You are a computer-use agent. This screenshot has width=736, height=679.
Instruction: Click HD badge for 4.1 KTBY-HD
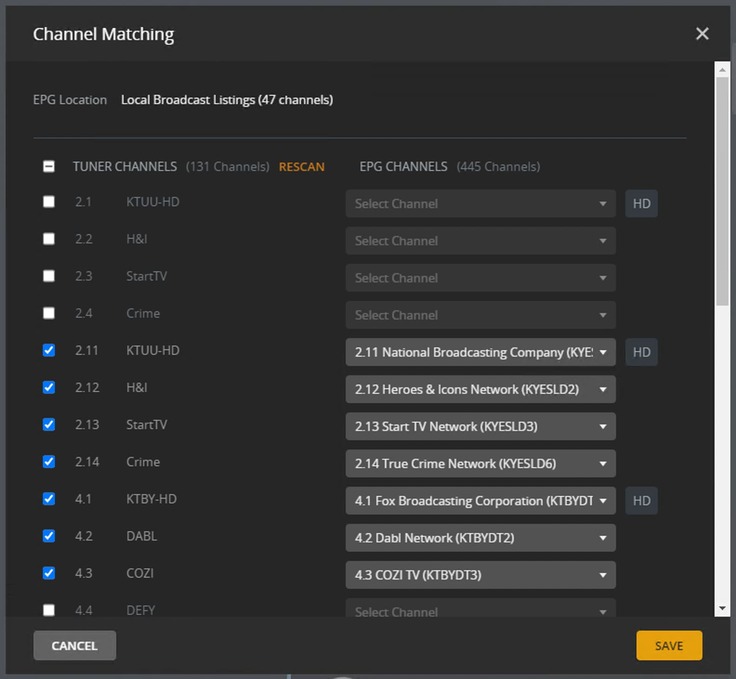[641, 501]
